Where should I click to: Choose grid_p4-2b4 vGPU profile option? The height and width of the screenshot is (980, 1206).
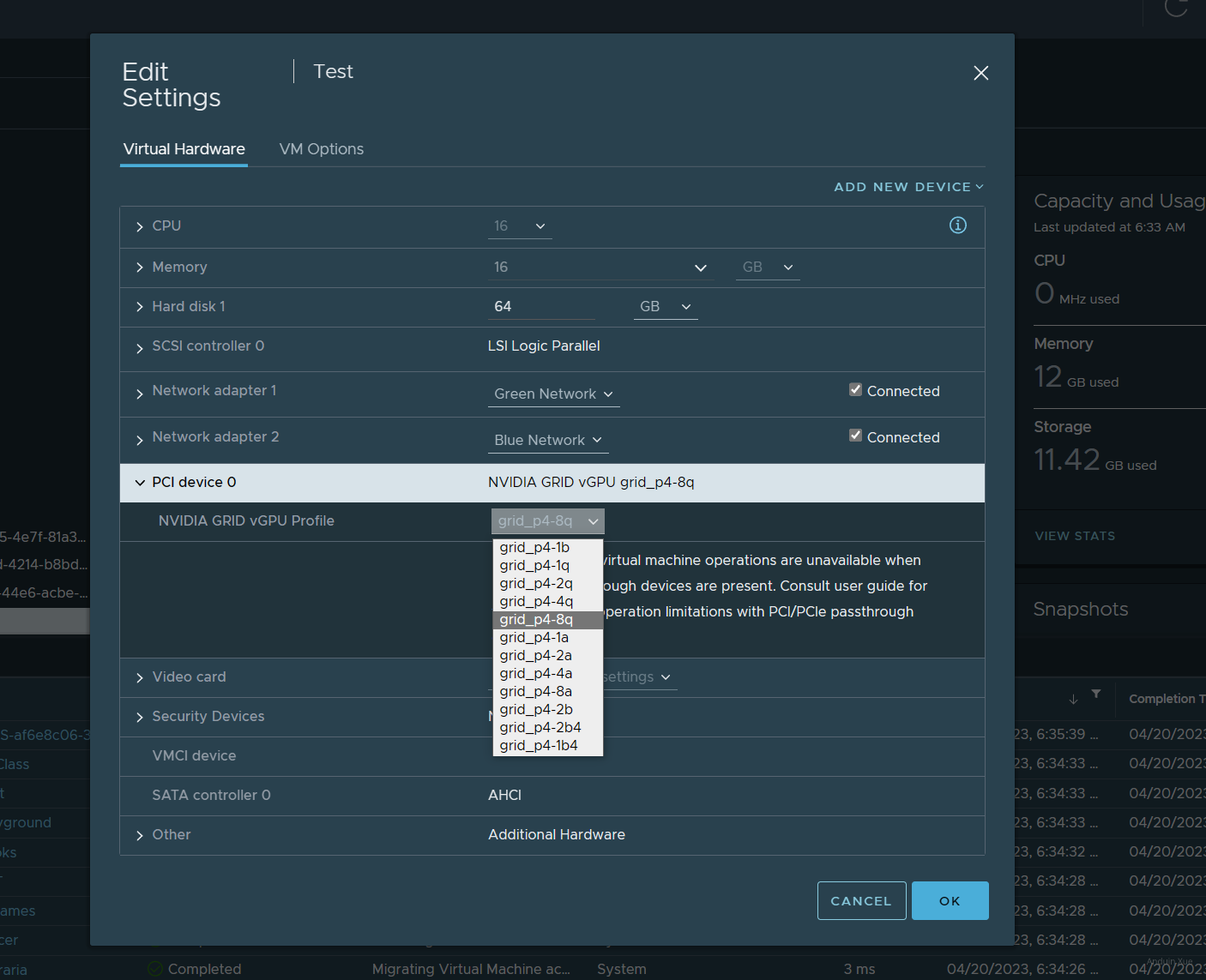tap(540, 727)
